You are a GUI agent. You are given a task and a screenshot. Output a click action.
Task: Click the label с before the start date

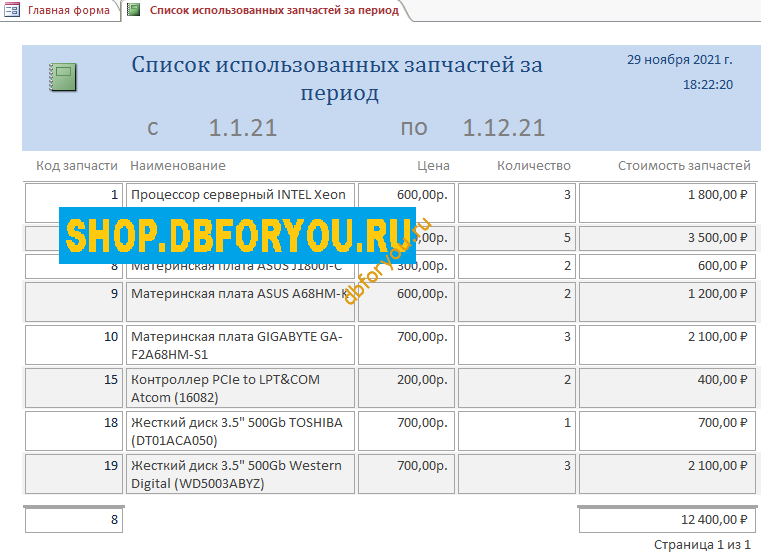[152, 128]
